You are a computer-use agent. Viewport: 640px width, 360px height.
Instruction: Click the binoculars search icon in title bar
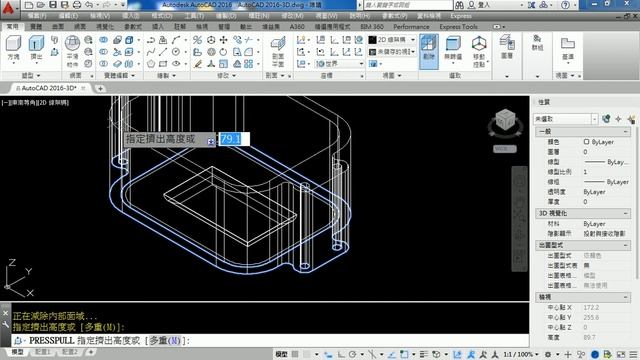(460, 5)
